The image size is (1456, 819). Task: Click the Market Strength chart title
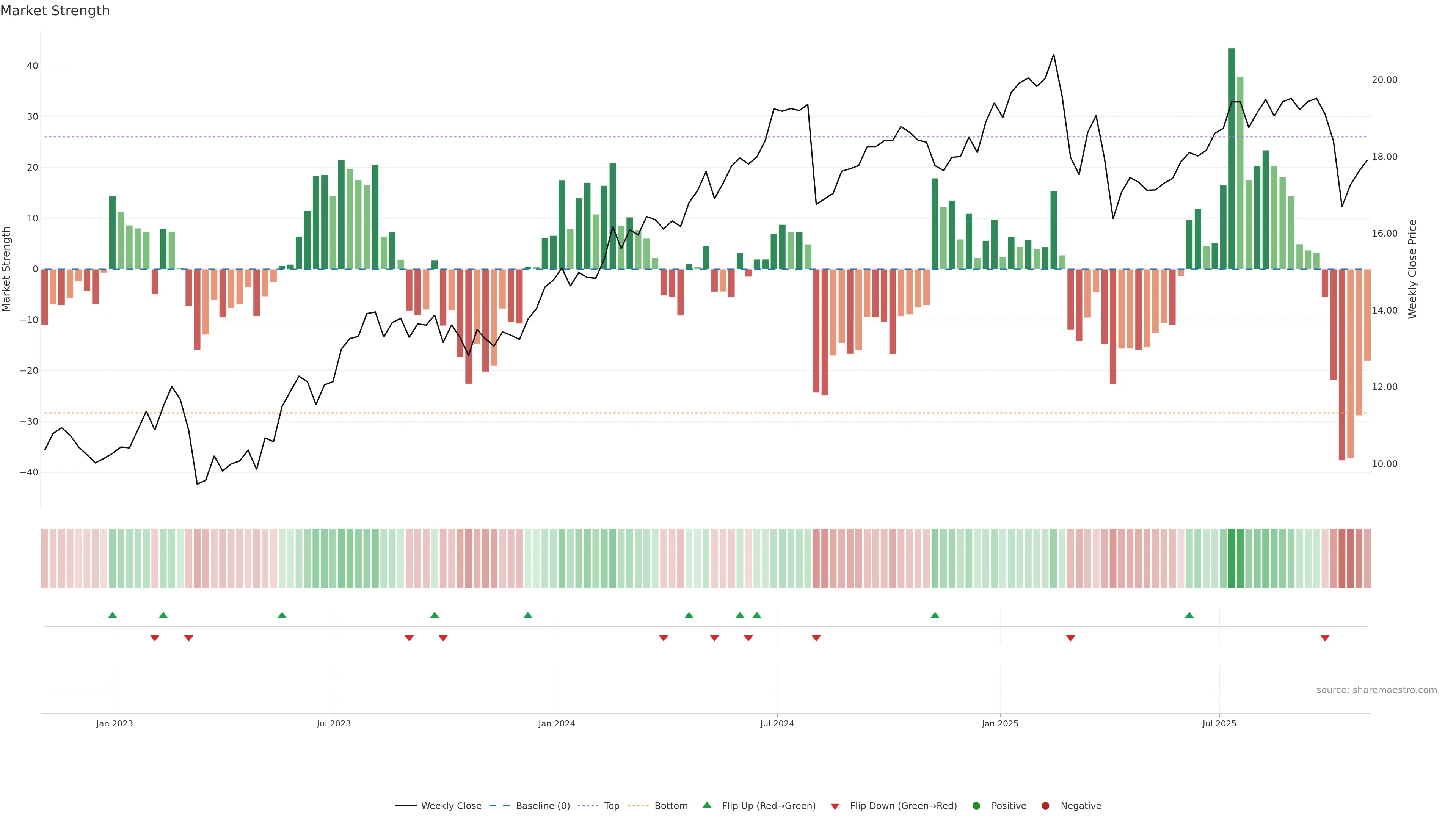55,11
